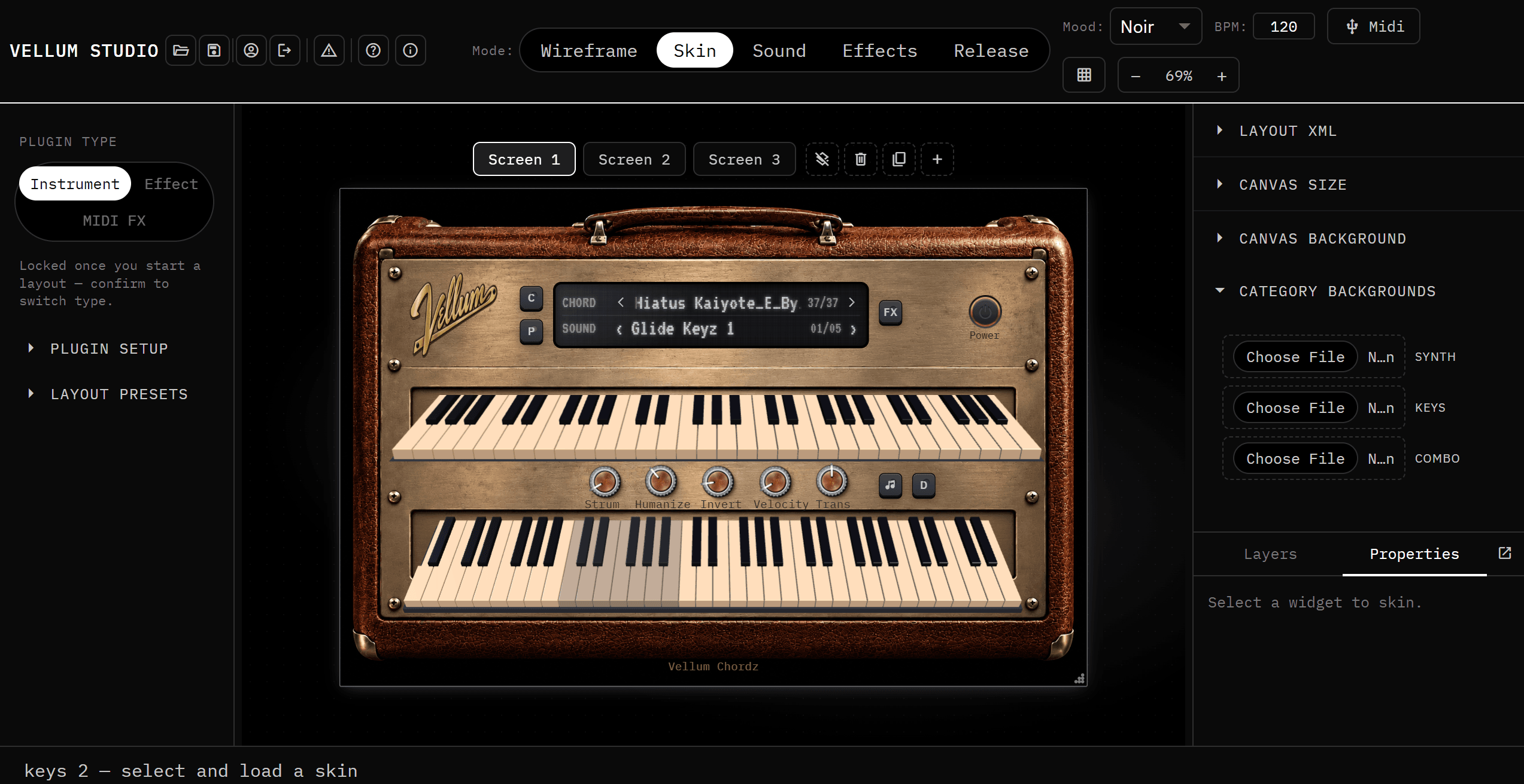
Task: Click the BPM input field
Action: [1284, 26]
